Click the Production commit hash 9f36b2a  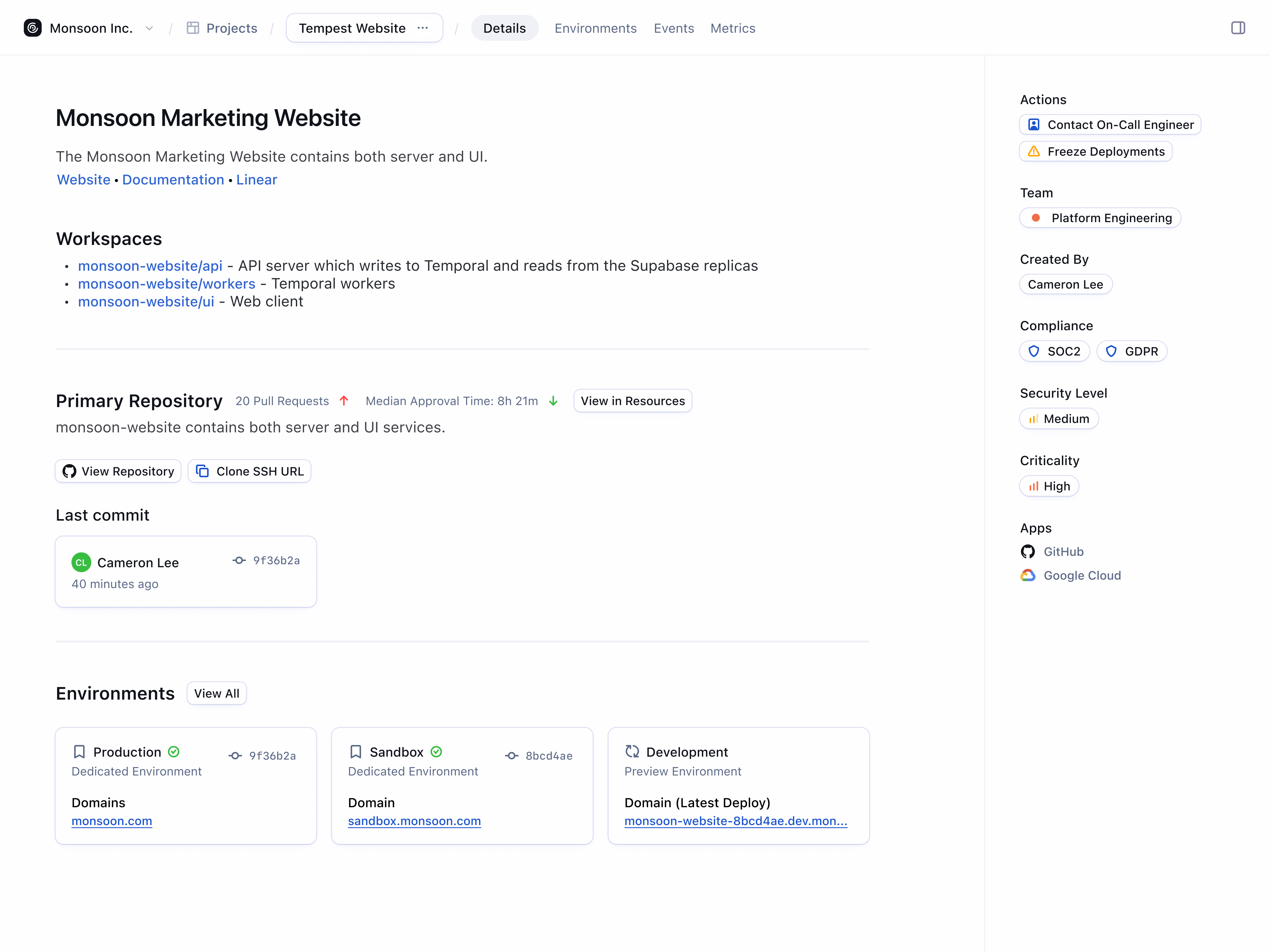pos(272,756)
